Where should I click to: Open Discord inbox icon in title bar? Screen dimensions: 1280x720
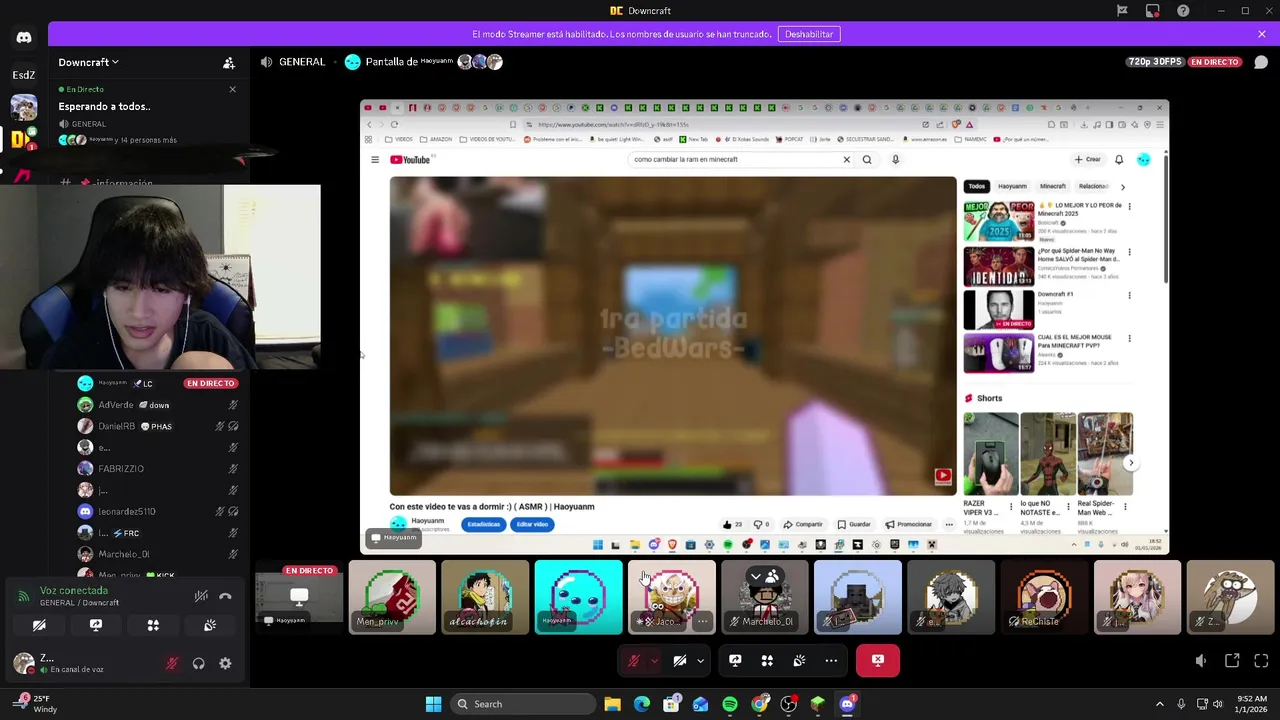click(x=1153, y=11)
